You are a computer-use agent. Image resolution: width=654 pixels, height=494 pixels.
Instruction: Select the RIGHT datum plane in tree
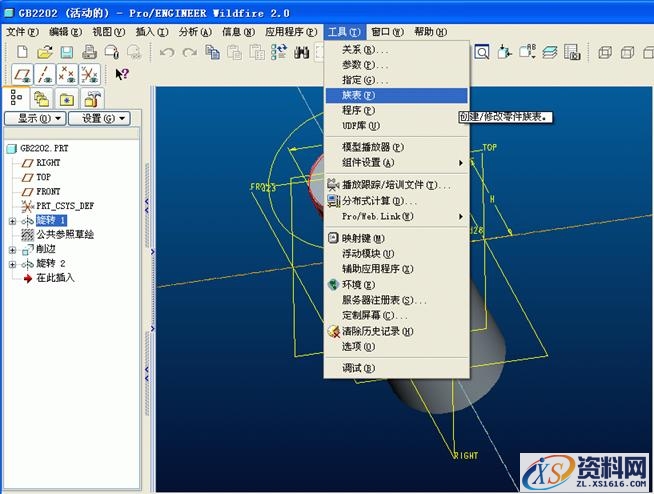48,163
